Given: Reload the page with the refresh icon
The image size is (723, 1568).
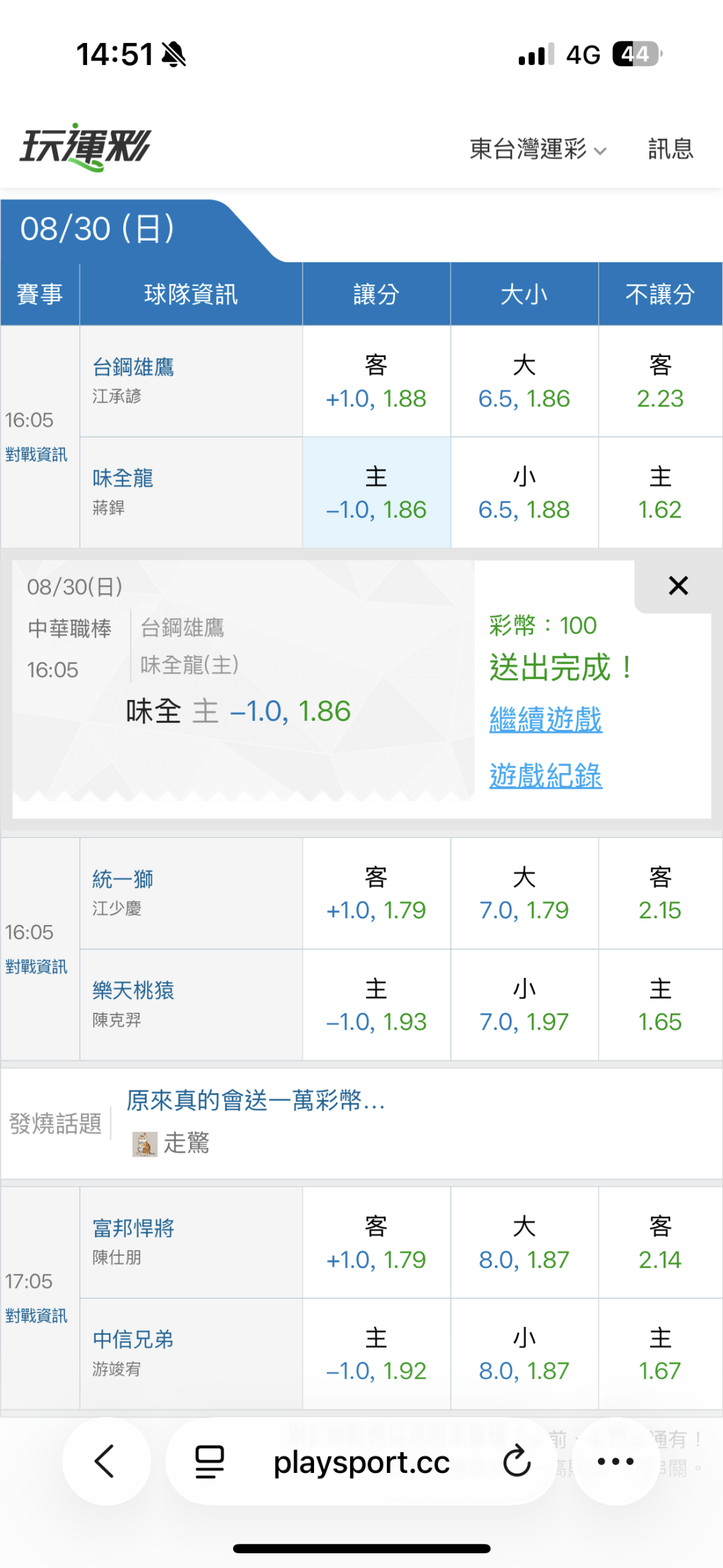Looking at the screenshot, I should click(517, 1462).
